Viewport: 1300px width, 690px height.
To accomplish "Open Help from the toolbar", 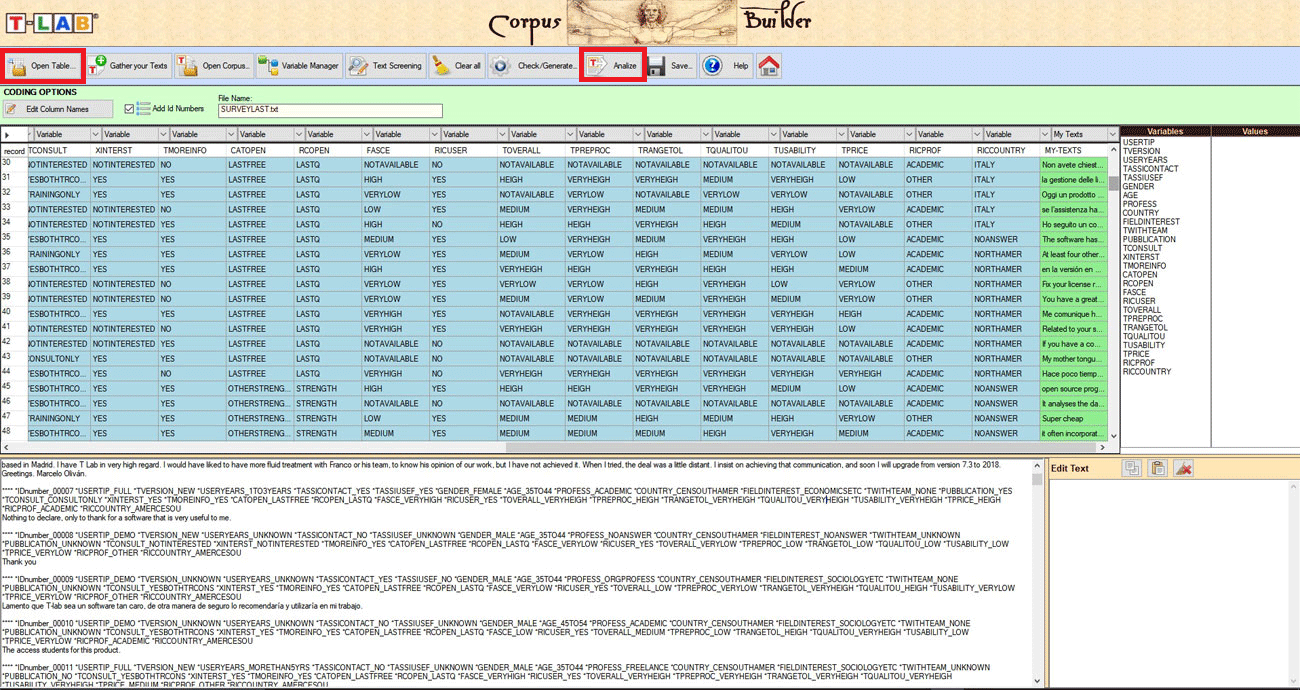I will (726, 66).
